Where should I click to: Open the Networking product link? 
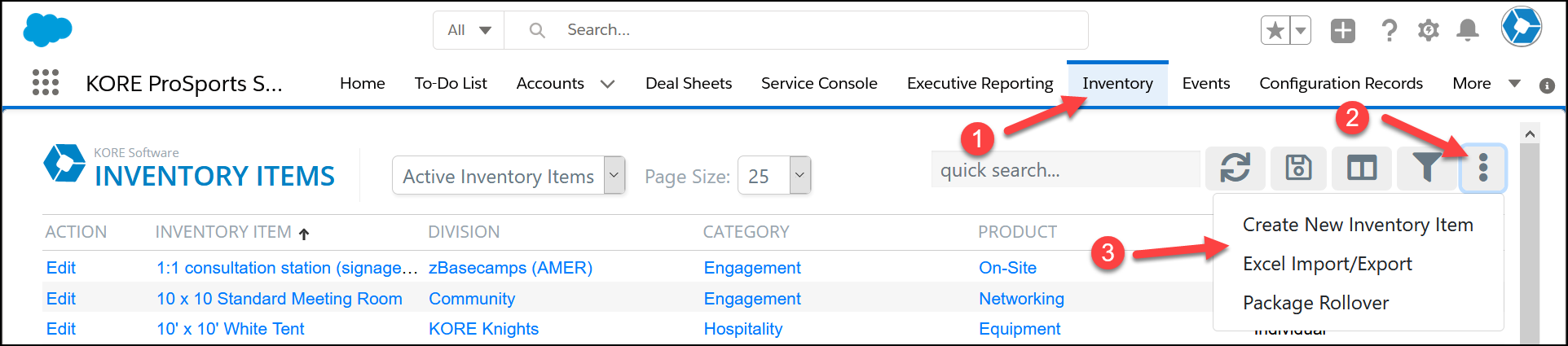(x=1021, y=299)
